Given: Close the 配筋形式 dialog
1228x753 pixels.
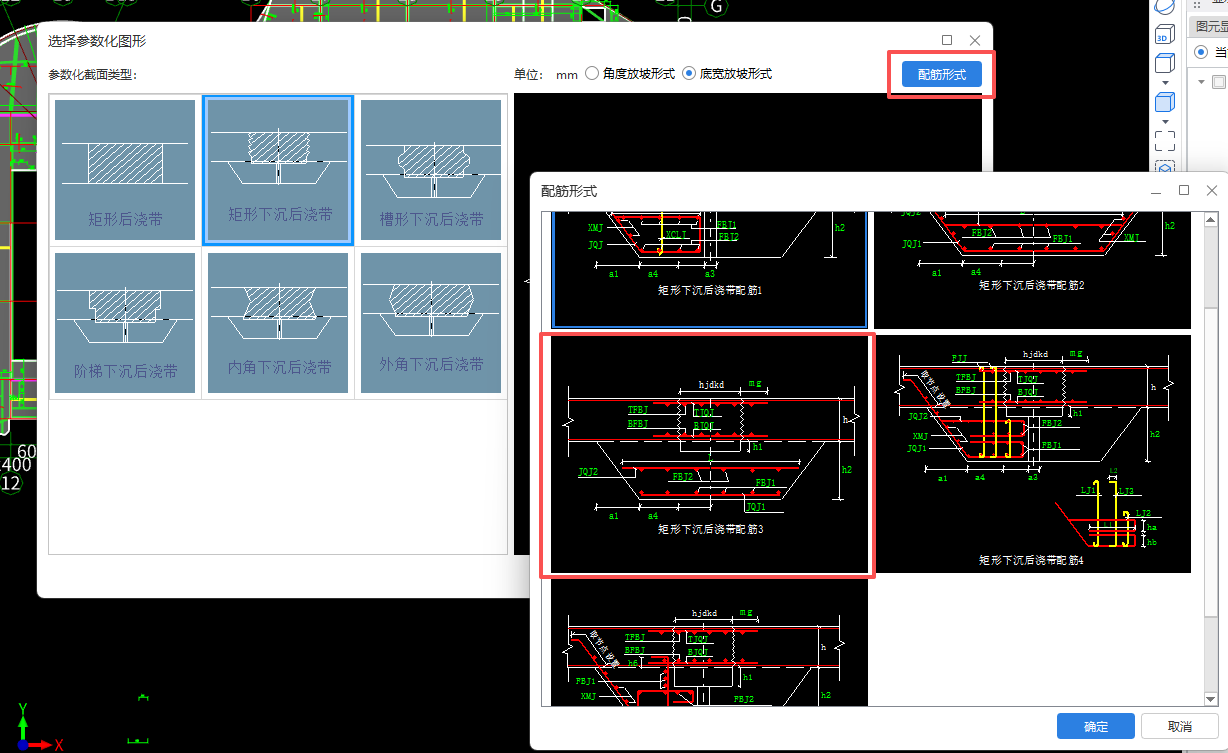Looking at the screenshot, I should coord(1212,190).
